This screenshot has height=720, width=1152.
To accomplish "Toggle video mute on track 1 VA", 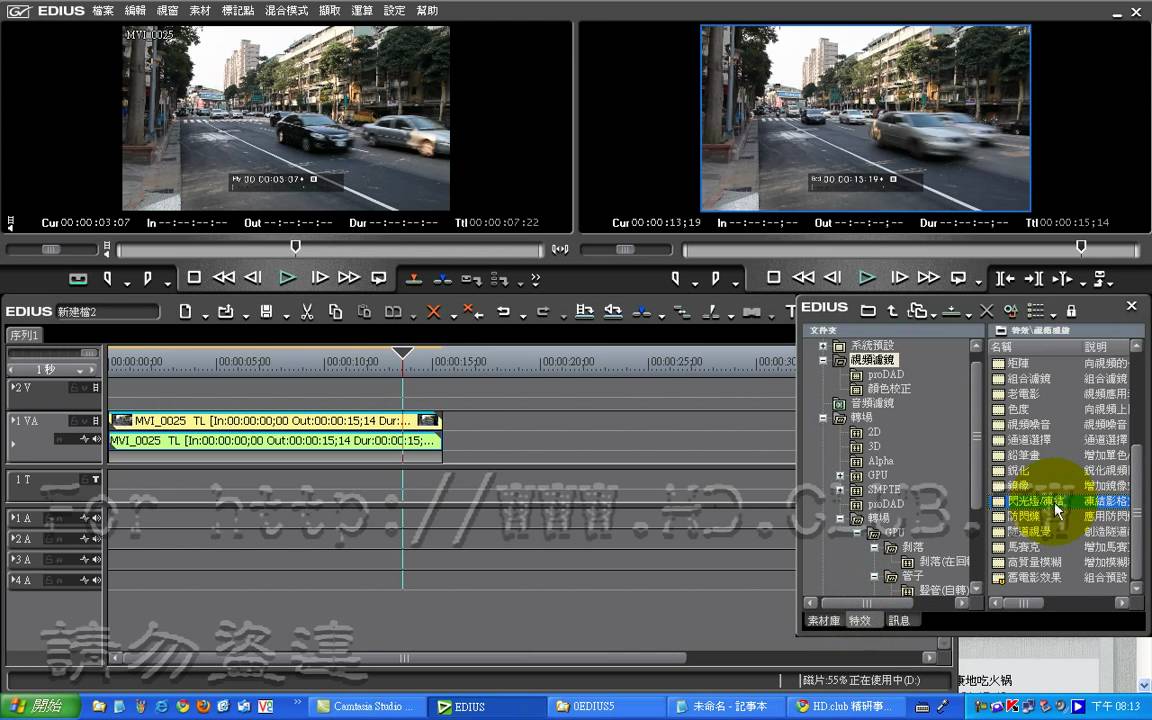I will [x=96, y=421].
